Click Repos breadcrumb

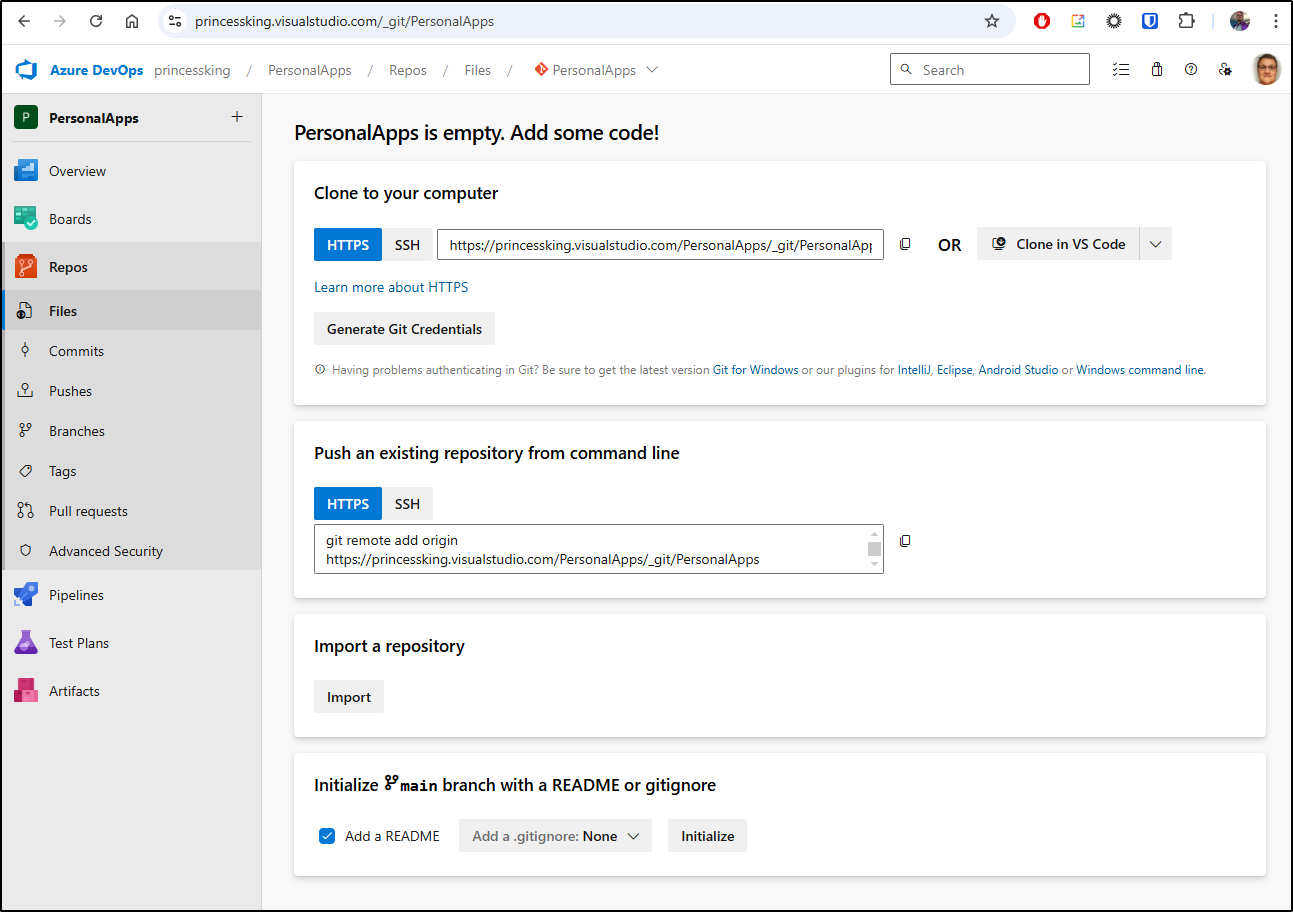(408, 70)
